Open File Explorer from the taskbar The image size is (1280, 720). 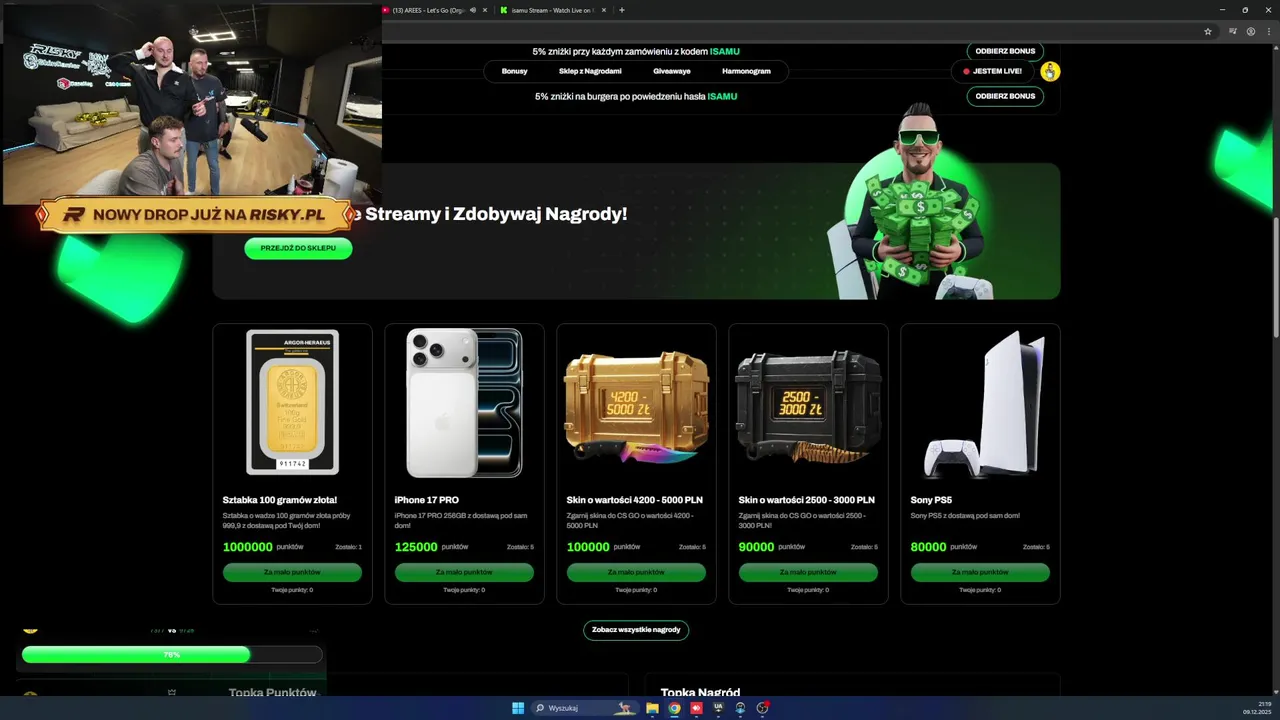tap(652, 708)
